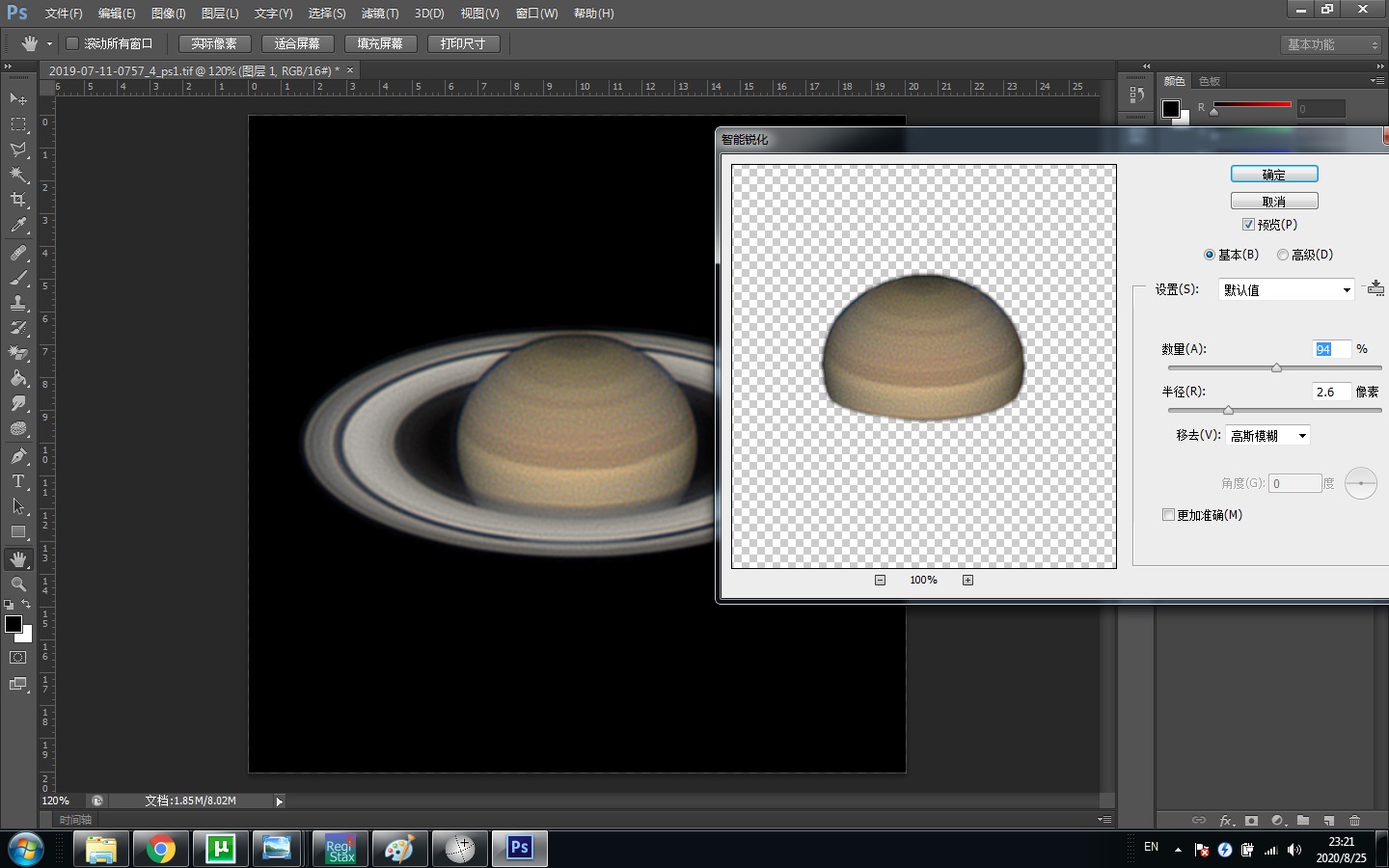Select the Sponge tool

click(x=18, y=428)
